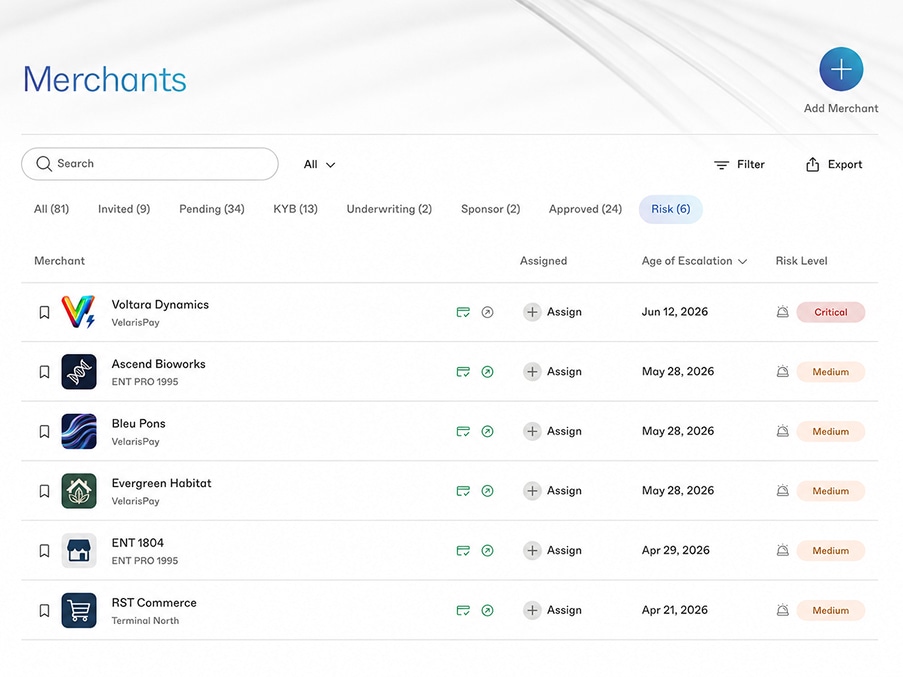Assign a user to Bleu Pons
The height and width of the screenshot is (677, 903).
point(552,431)
